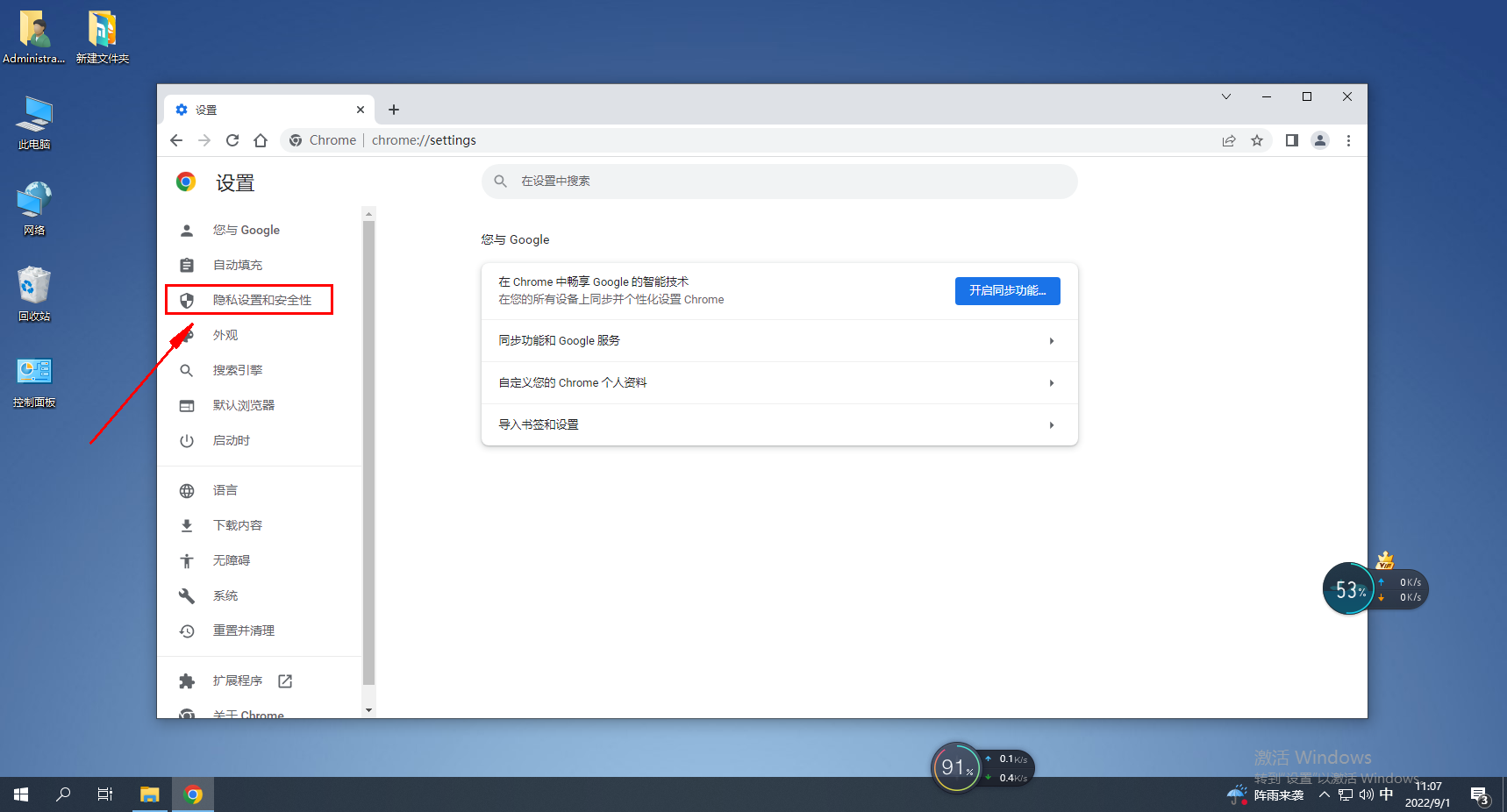
Task: Open the share page icon
Action: 1229,140
